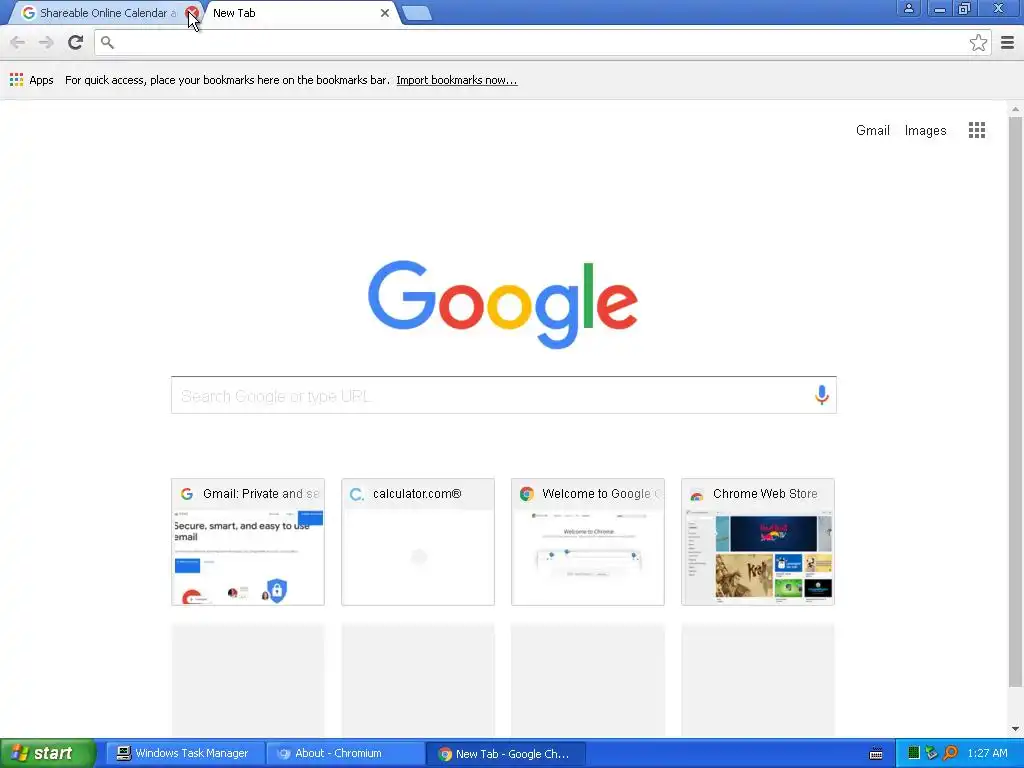This screenshot has height=768, width=1024.
Task: Start voice search with microphone icon
Action: tap(822, 395)
